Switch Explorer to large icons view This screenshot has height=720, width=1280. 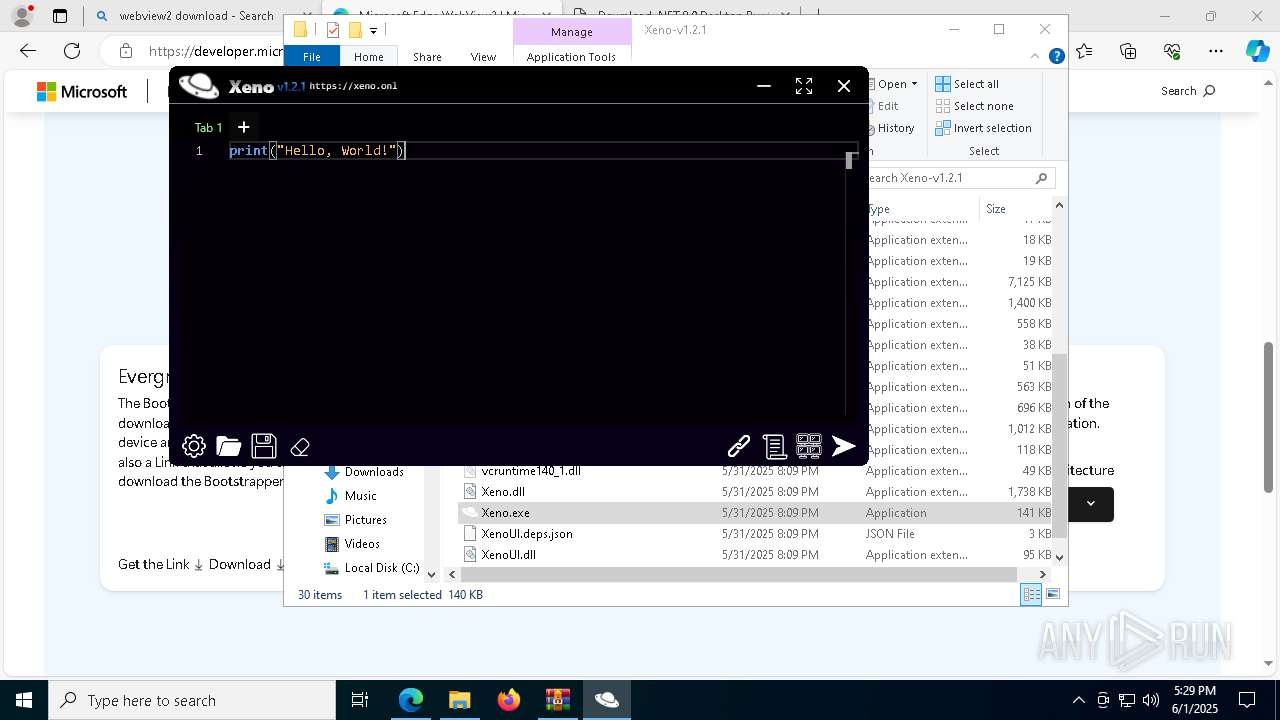pos(1052,595)
